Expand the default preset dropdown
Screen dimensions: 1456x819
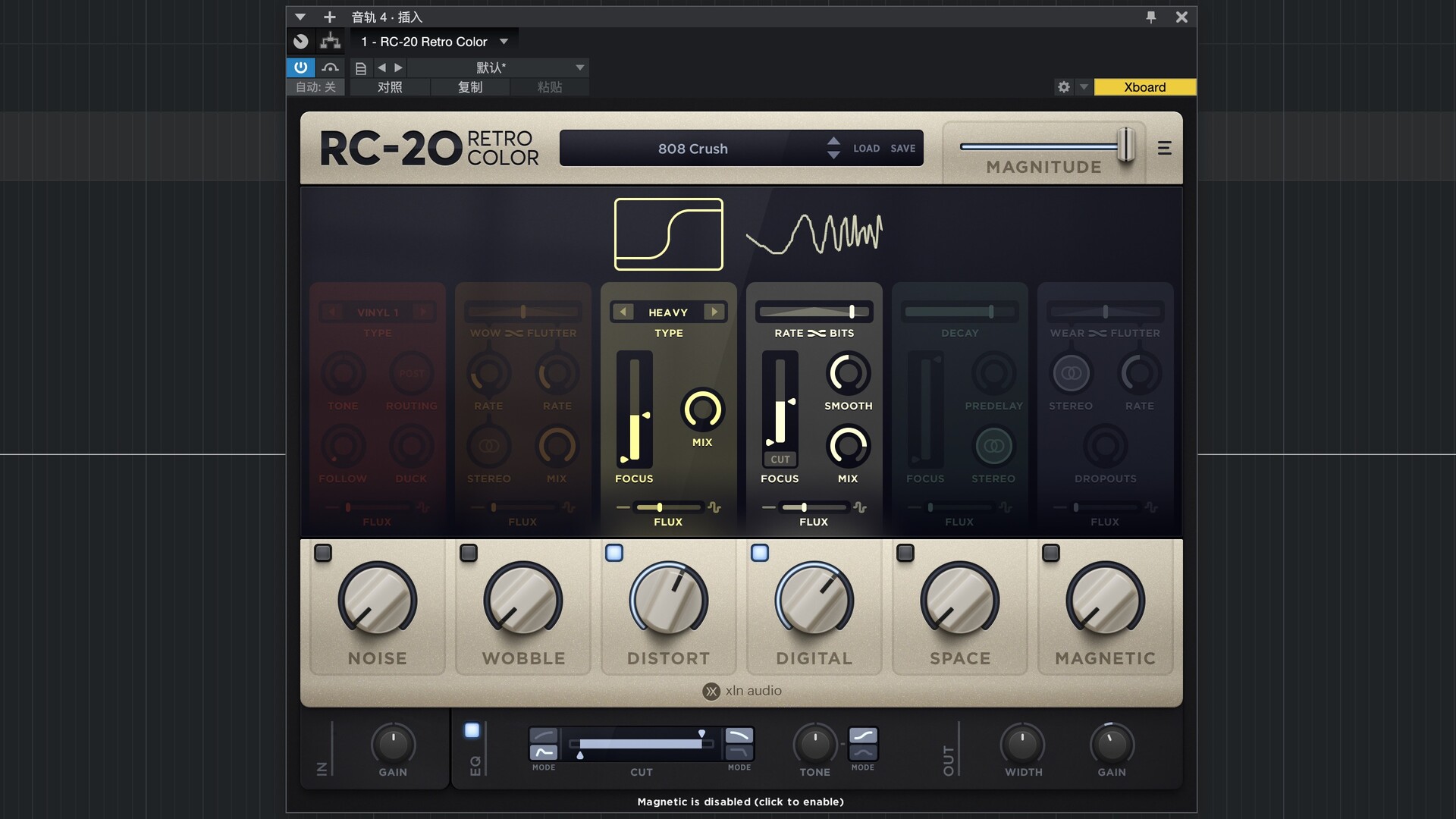point(579,67)
